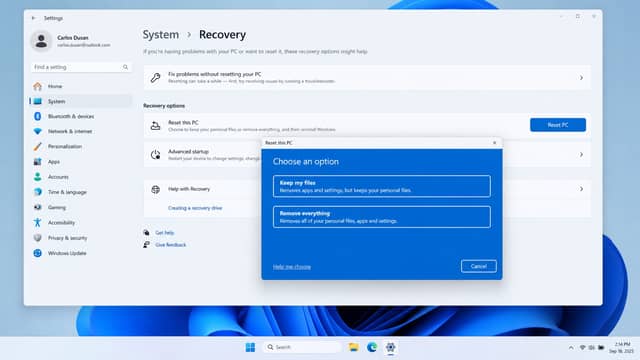Click the battery icon in system tray

click(601, 348)
